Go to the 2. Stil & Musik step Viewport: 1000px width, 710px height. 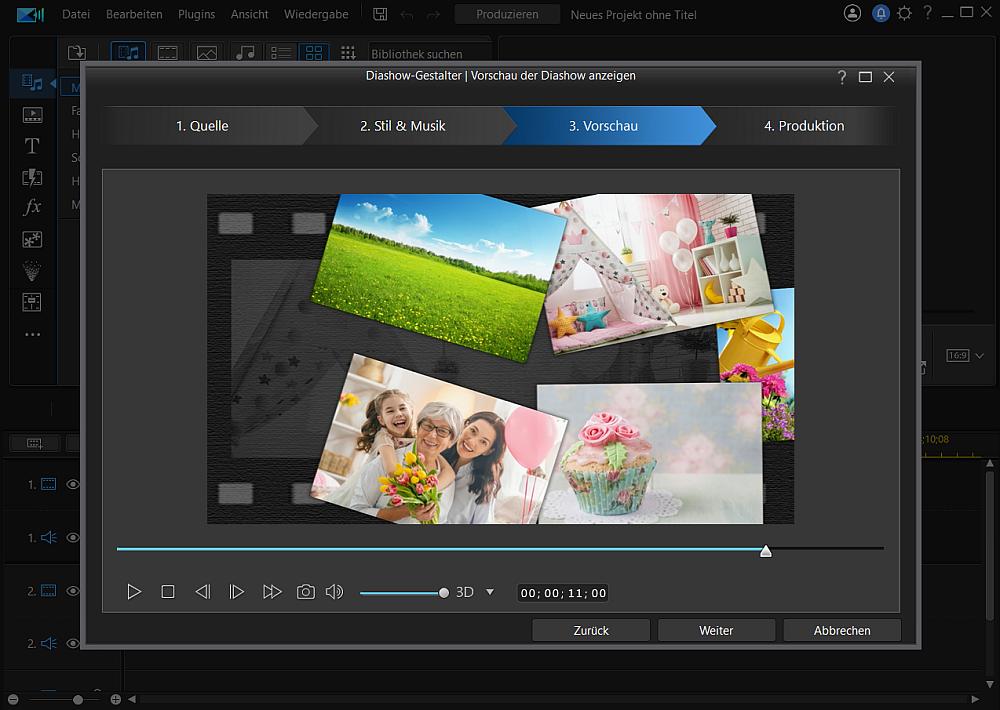(x=402, y=126)
